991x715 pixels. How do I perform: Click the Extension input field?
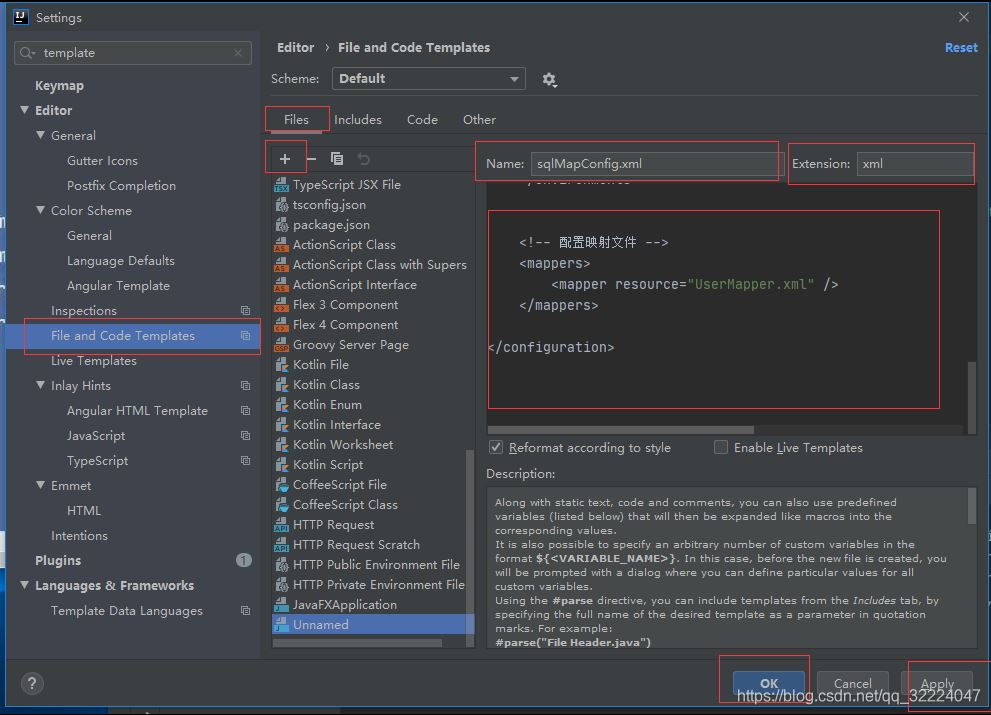913,164
